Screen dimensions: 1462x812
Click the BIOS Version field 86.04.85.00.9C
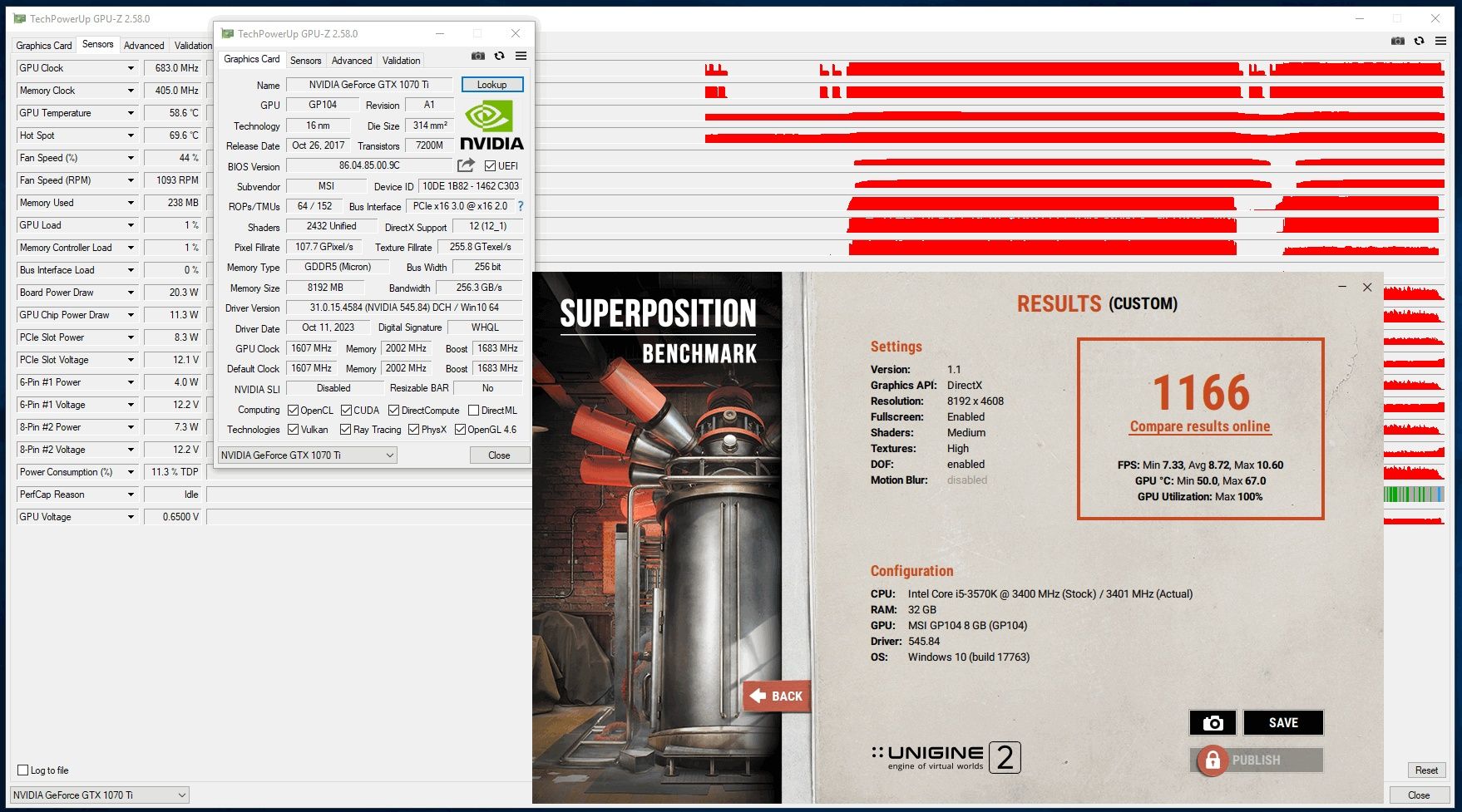pos(368,165)
